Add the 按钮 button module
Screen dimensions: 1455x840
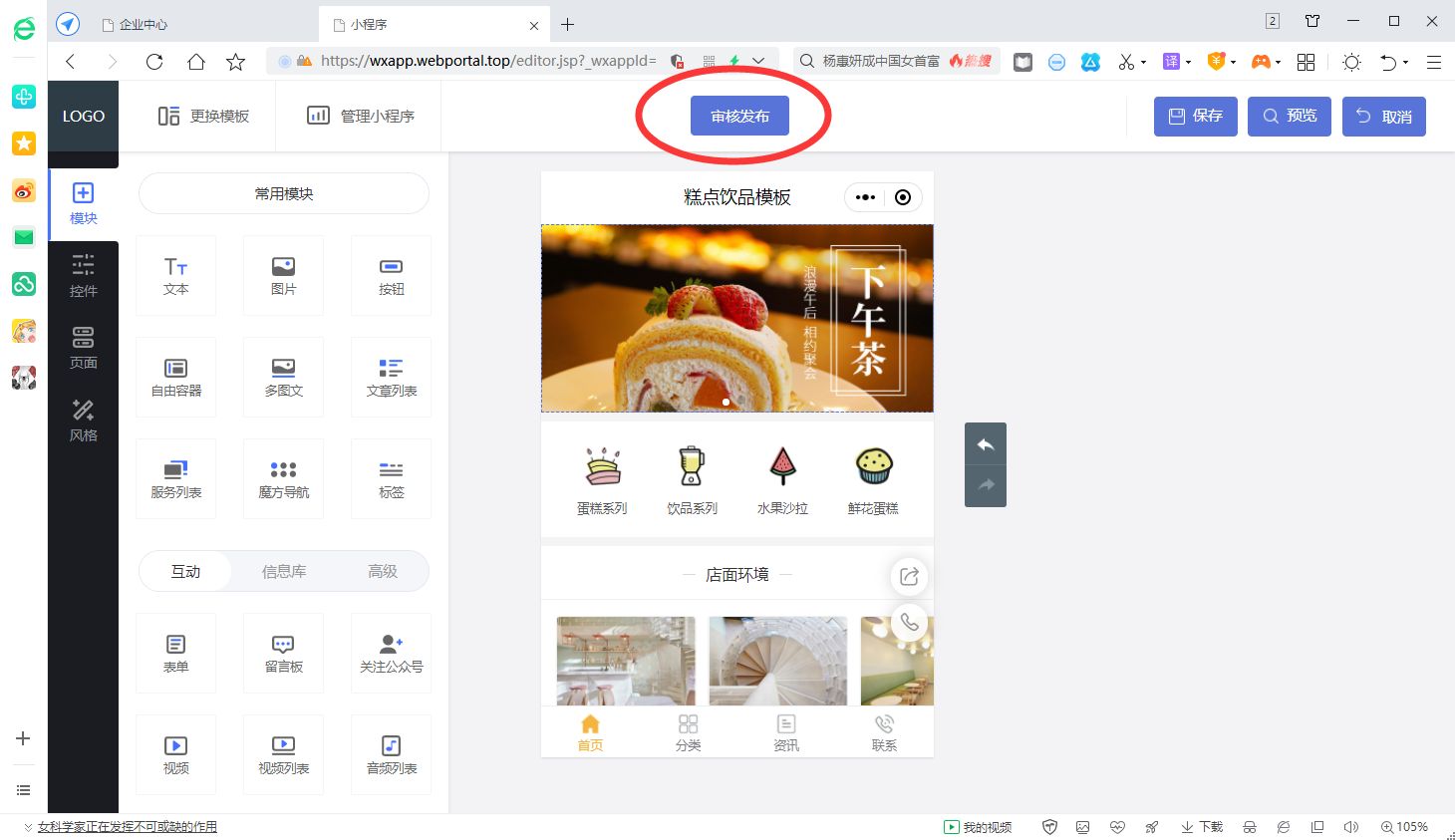(x=391, y=275)
